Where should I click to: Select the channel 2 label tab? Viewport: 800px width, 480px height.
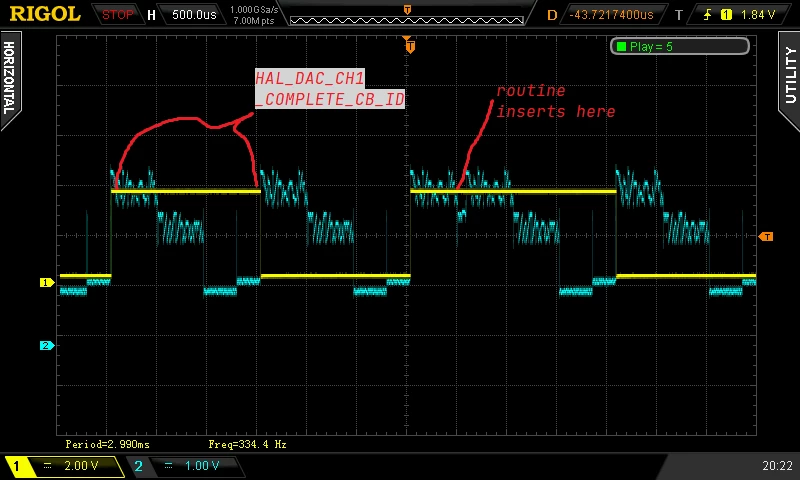pyautogui.click(x=138, y=466)
